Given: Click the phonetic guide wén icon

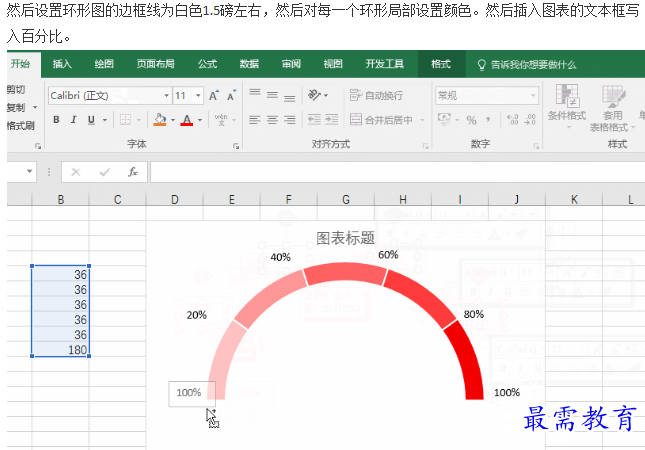Looking at the screenshot, I should coord(221,119).
